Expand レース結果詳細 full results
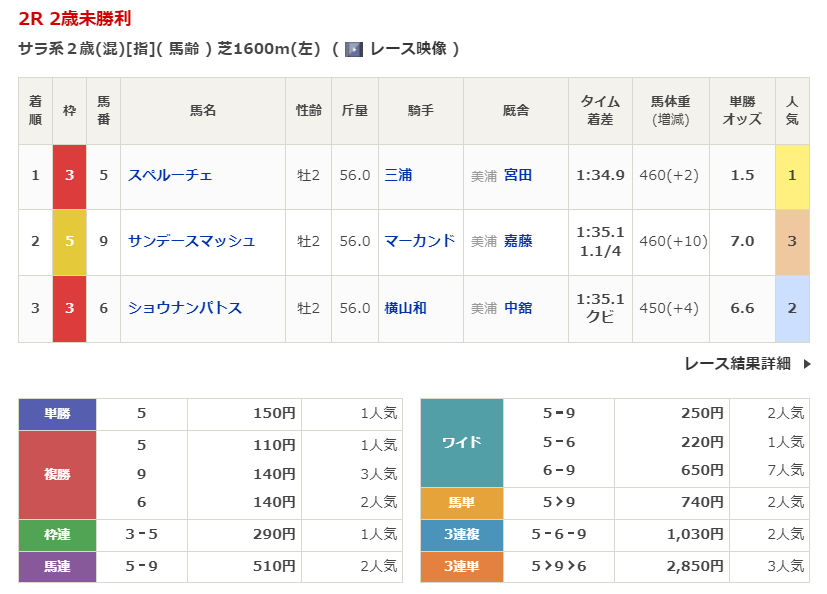827x594 pixels. (x=738, y=364)
